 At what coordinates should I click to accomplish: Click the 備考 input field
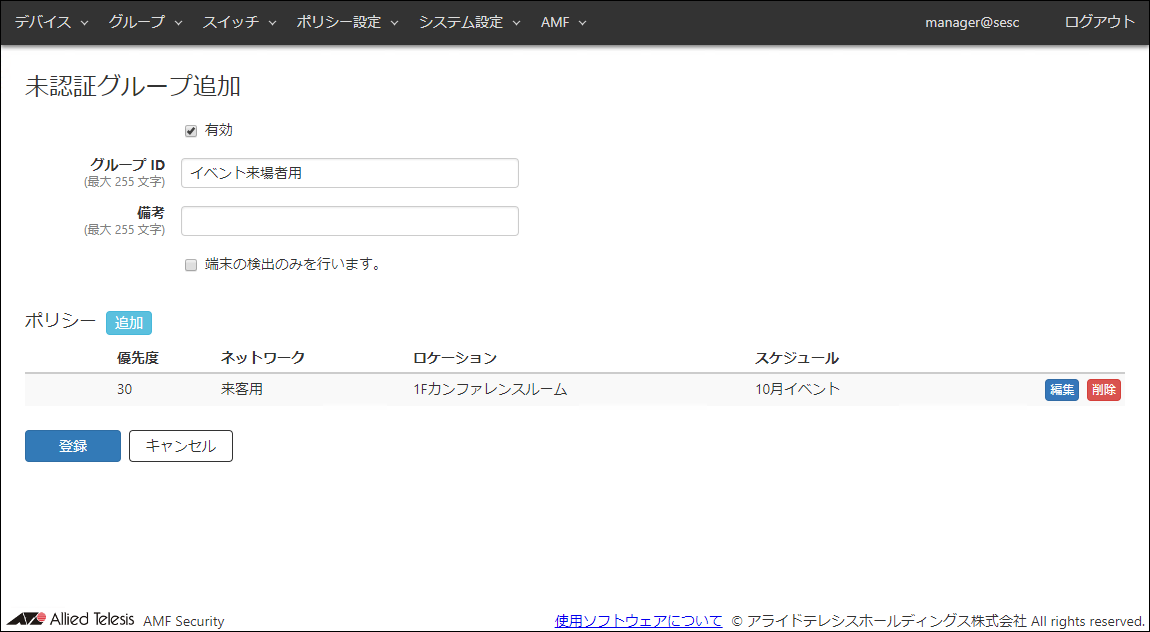[350, 221]
